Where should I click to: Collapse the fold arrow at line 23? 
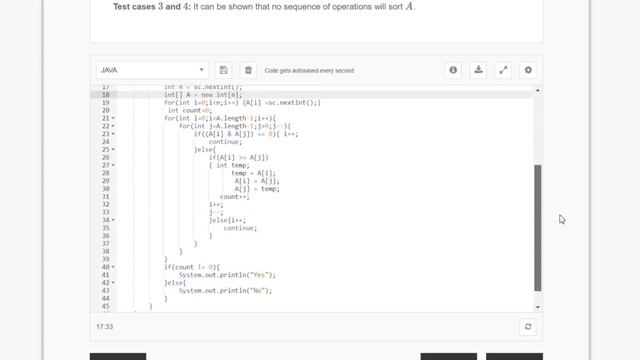[113, 134]
